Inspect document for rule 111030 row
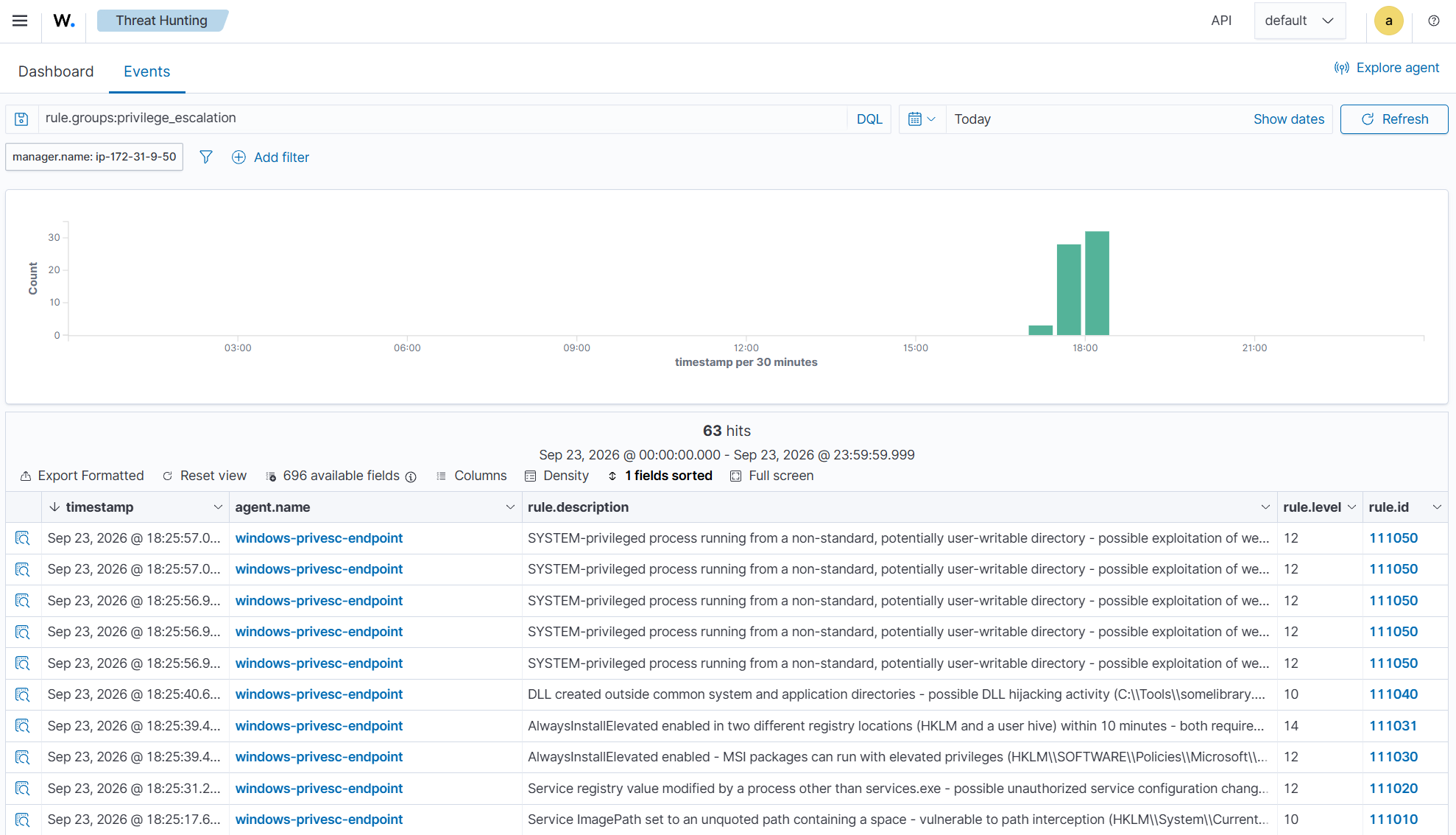Viewport: 1456px width, 835px height. (23, 757)
